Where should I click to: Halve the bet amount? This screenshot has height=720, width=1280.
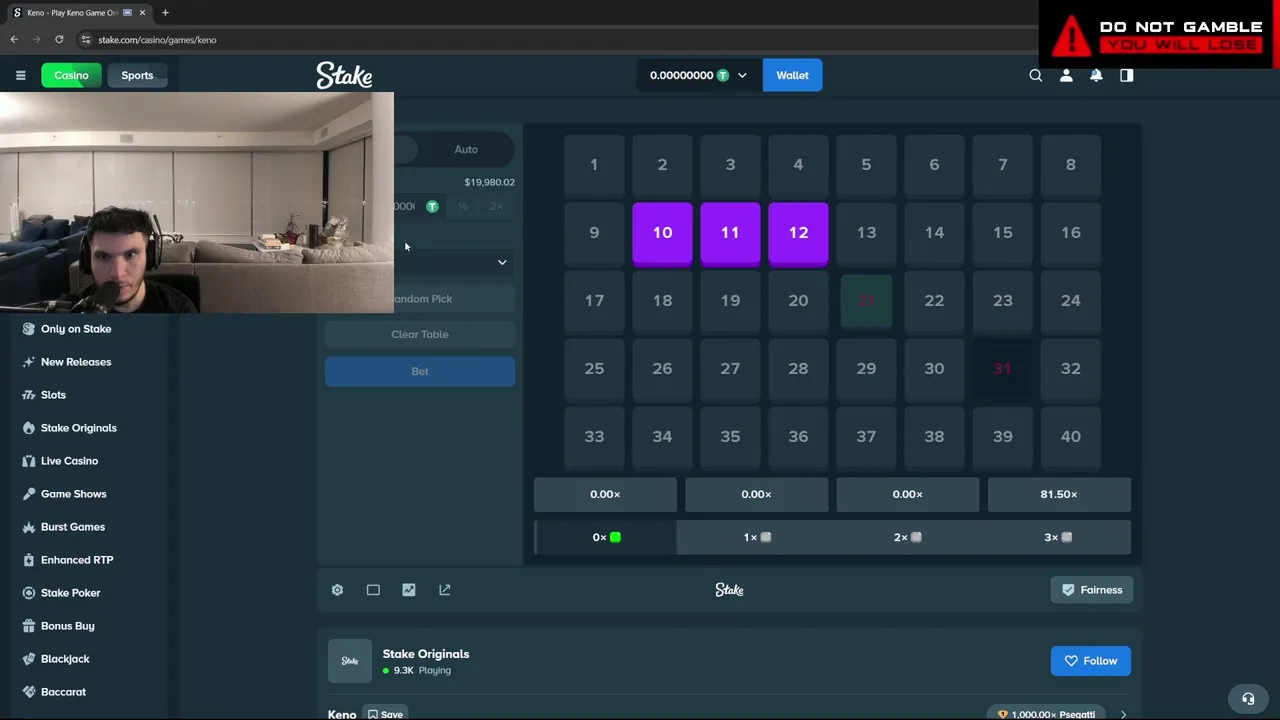pyautogui.click(x=462, y=206)
